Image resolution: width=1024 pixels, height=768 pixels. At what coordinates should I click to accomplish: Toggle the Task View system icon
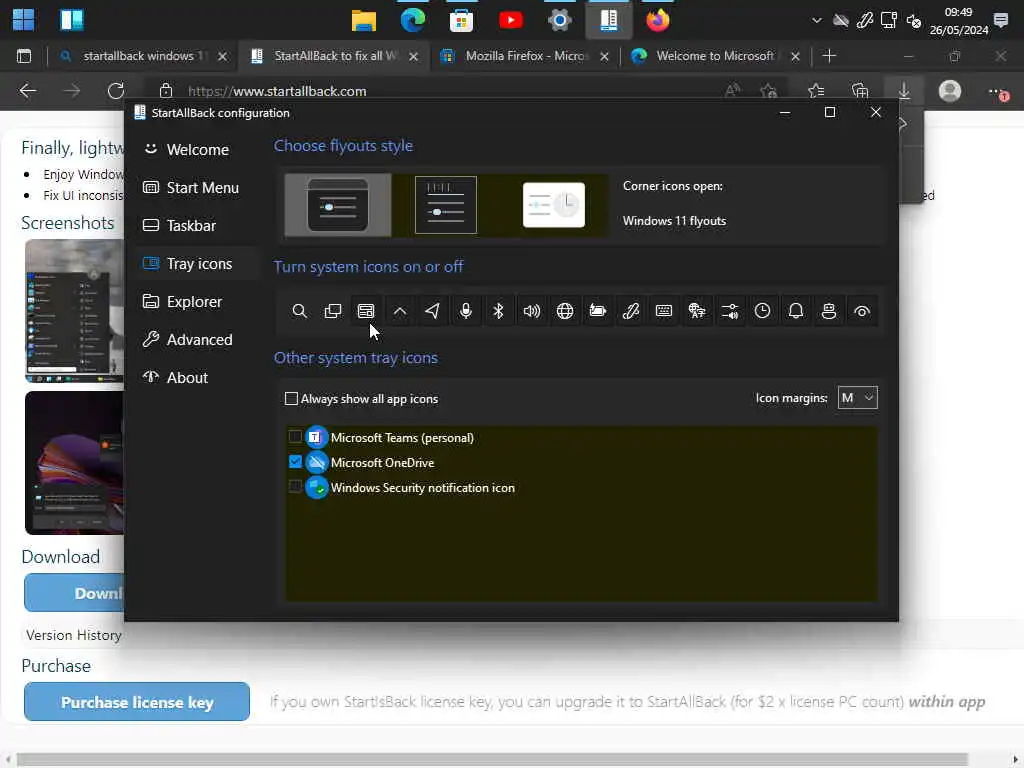pos(332,311)
